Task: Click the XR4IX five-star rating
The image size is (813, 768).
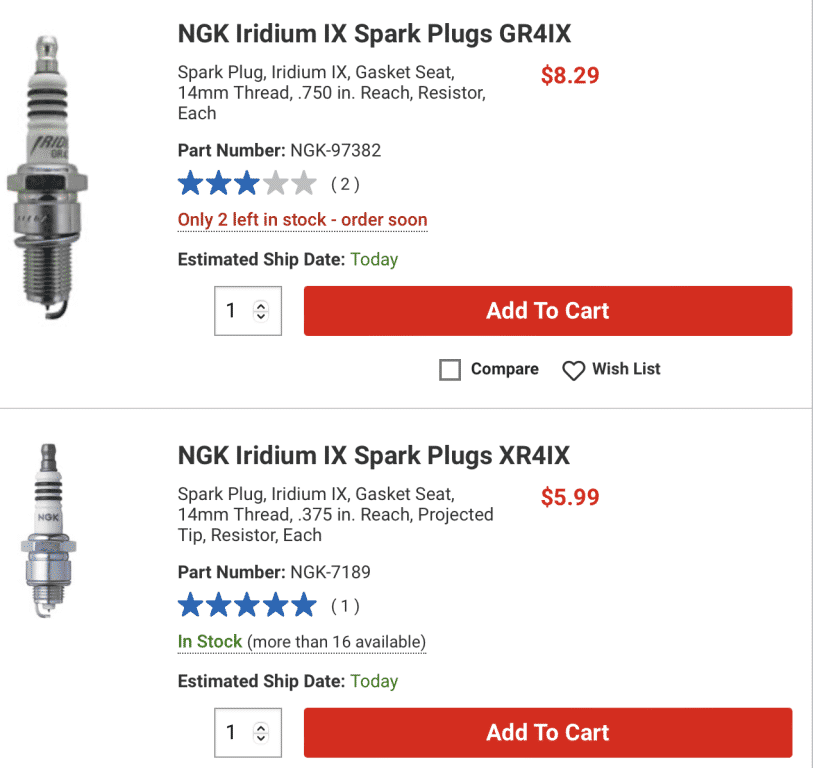Action: (x=247, y=606)
